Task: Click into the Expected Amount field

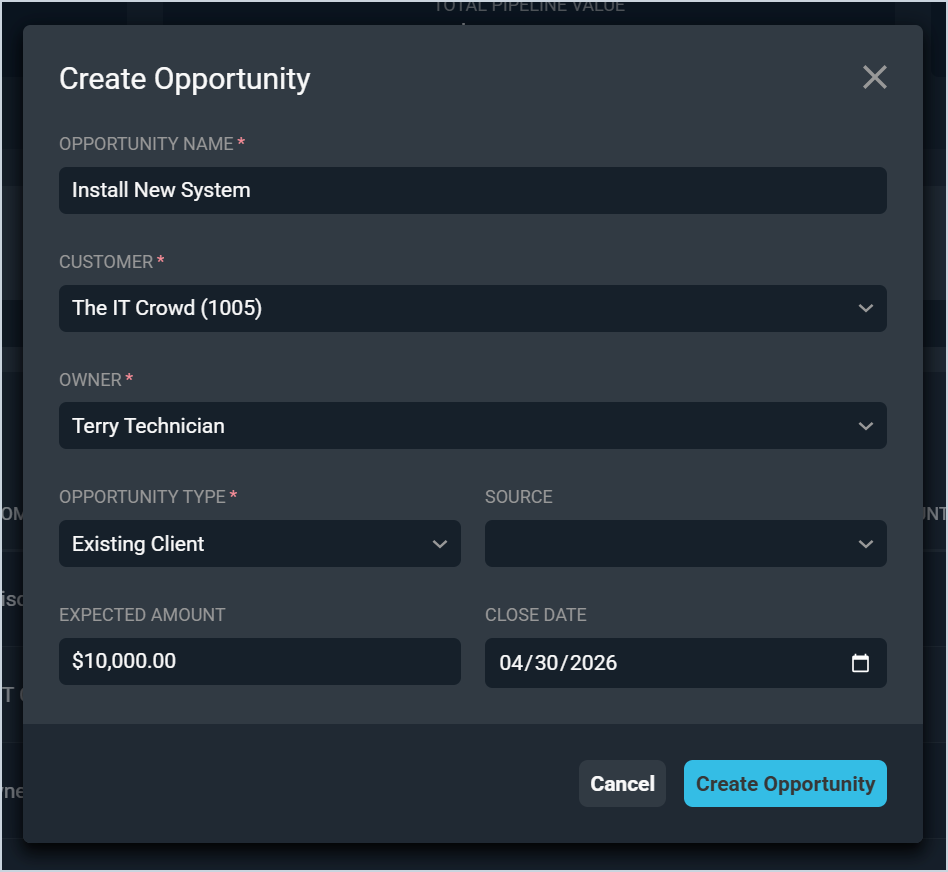Action: pos(259,661)
